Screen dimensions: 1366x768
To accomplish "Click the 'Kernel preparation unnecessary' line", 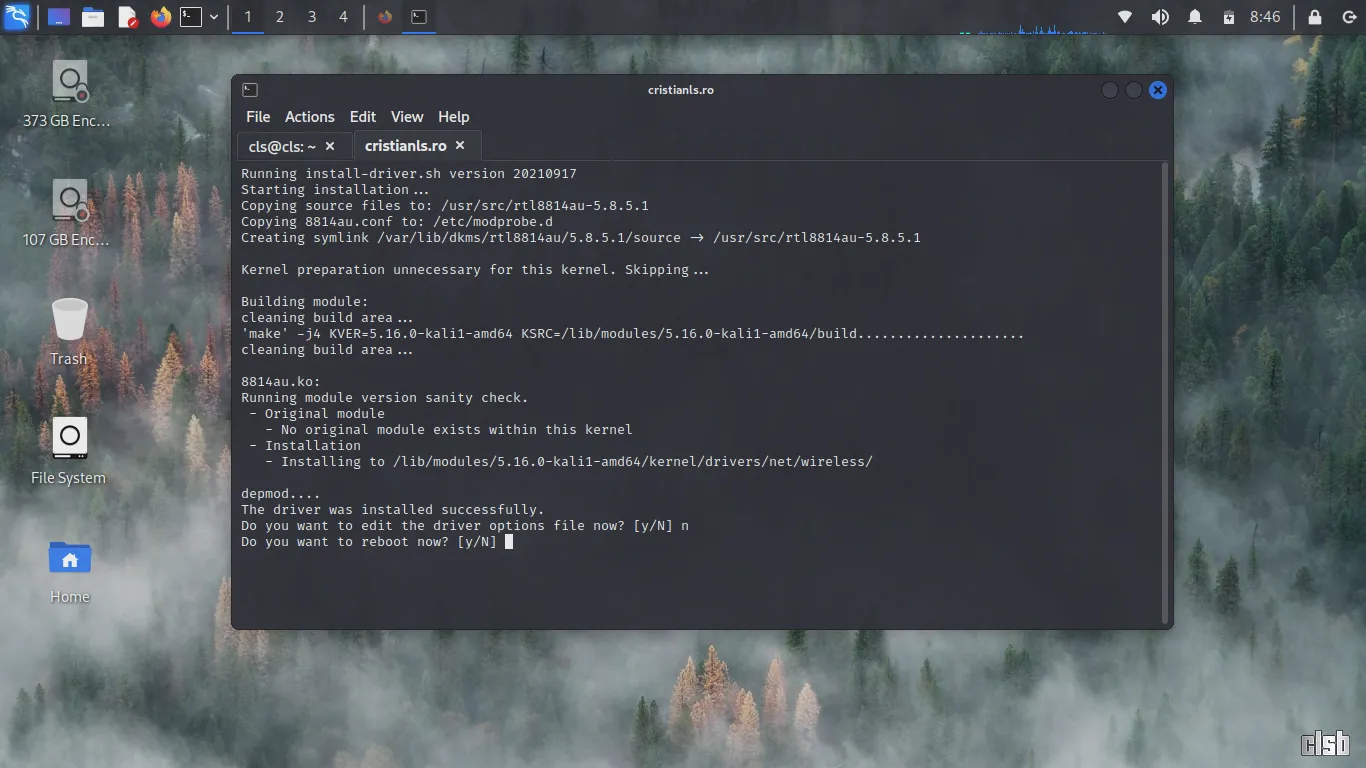I will (x=475, y=270).
